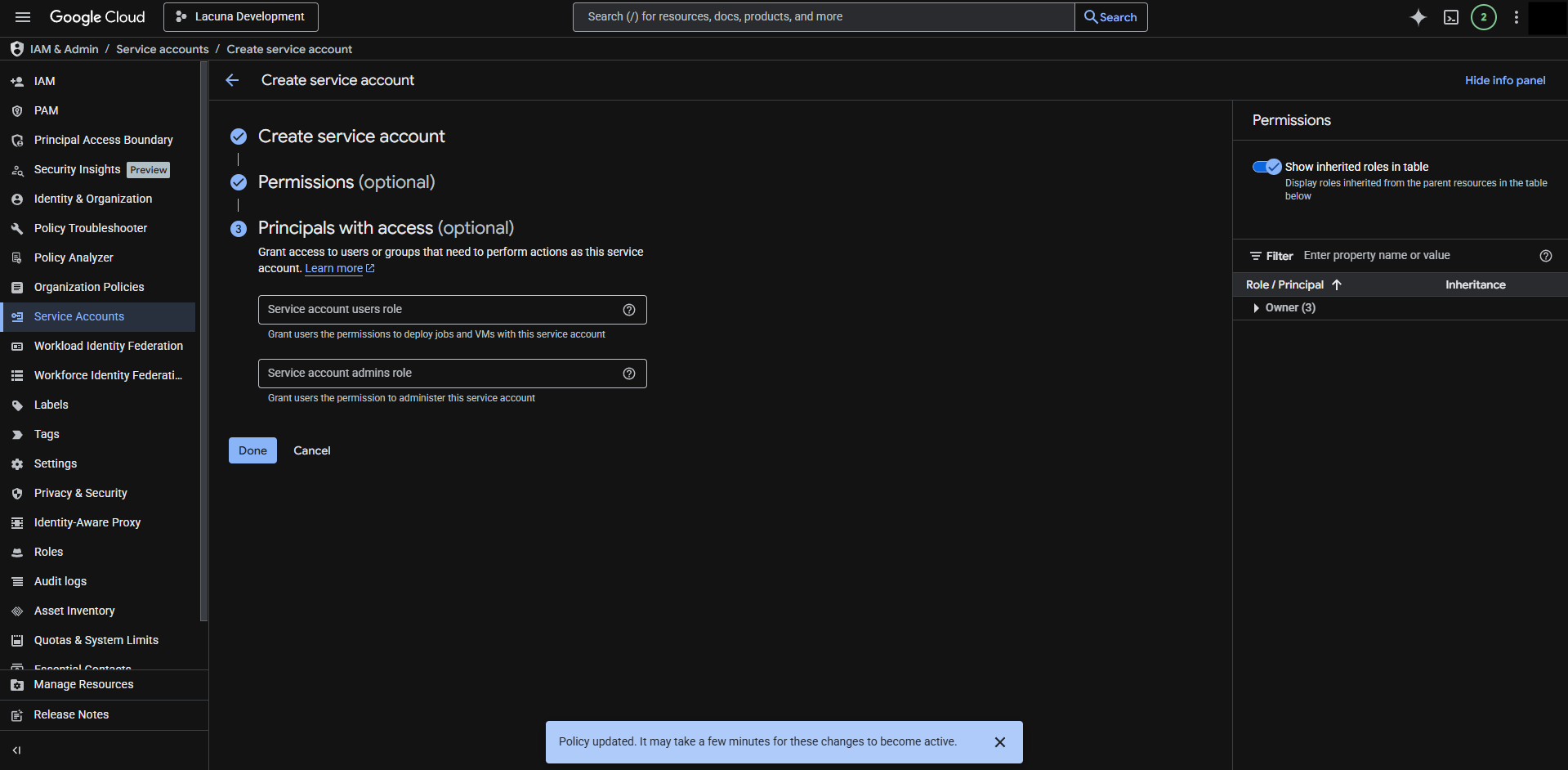Go to Roles in the sidebar
1568x770 pixels.
[x=48, y=552]
